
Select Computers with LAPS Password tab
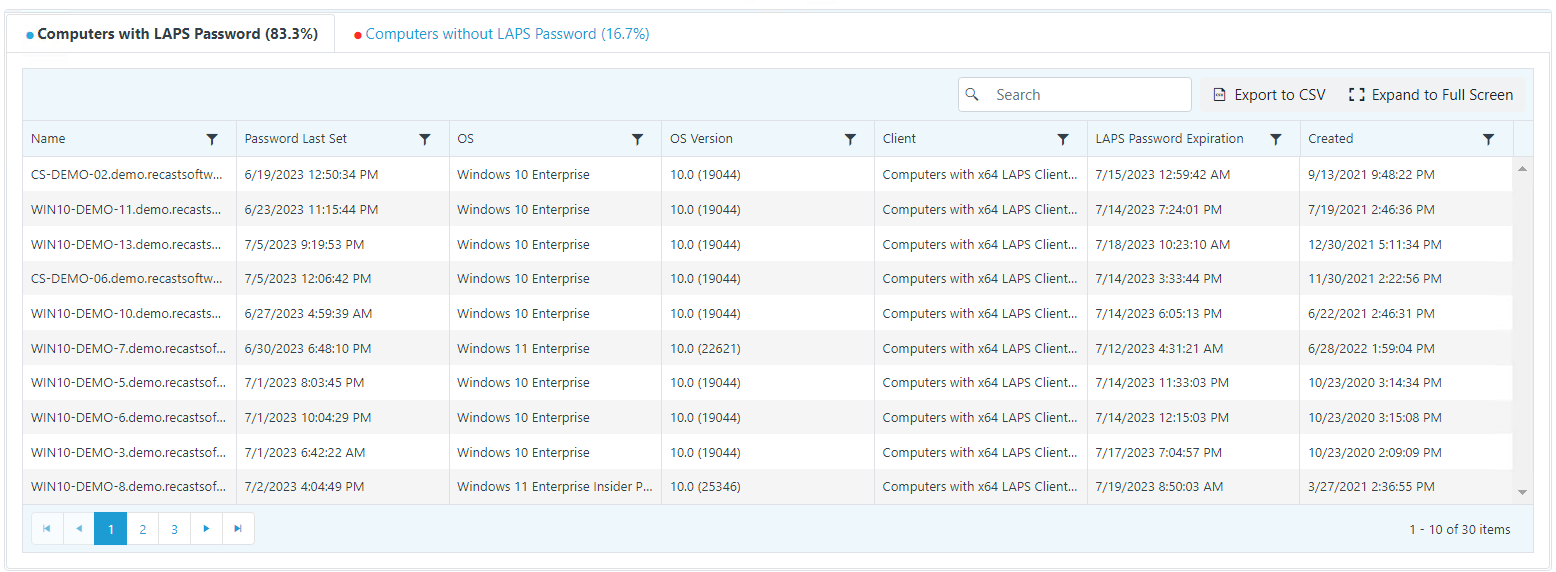(171, 34)
